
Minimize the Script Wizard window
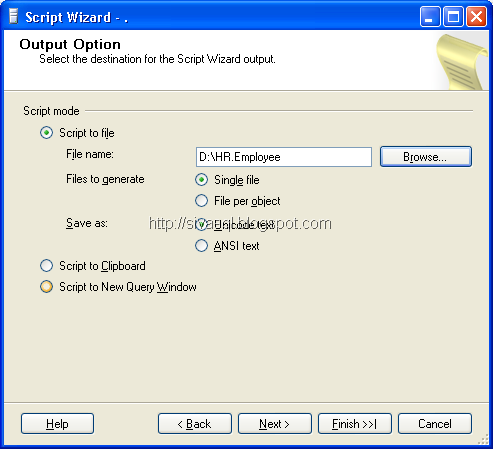(x=430, y=17)
